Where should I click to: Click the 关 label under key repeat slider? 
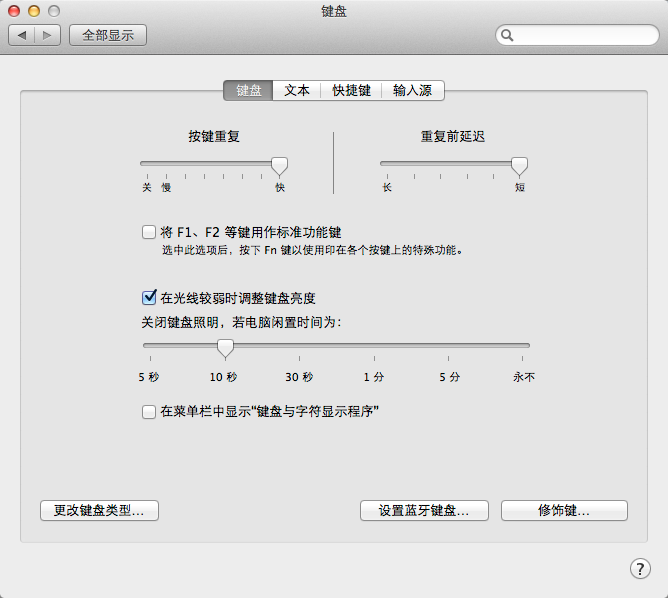coord(147,187)
